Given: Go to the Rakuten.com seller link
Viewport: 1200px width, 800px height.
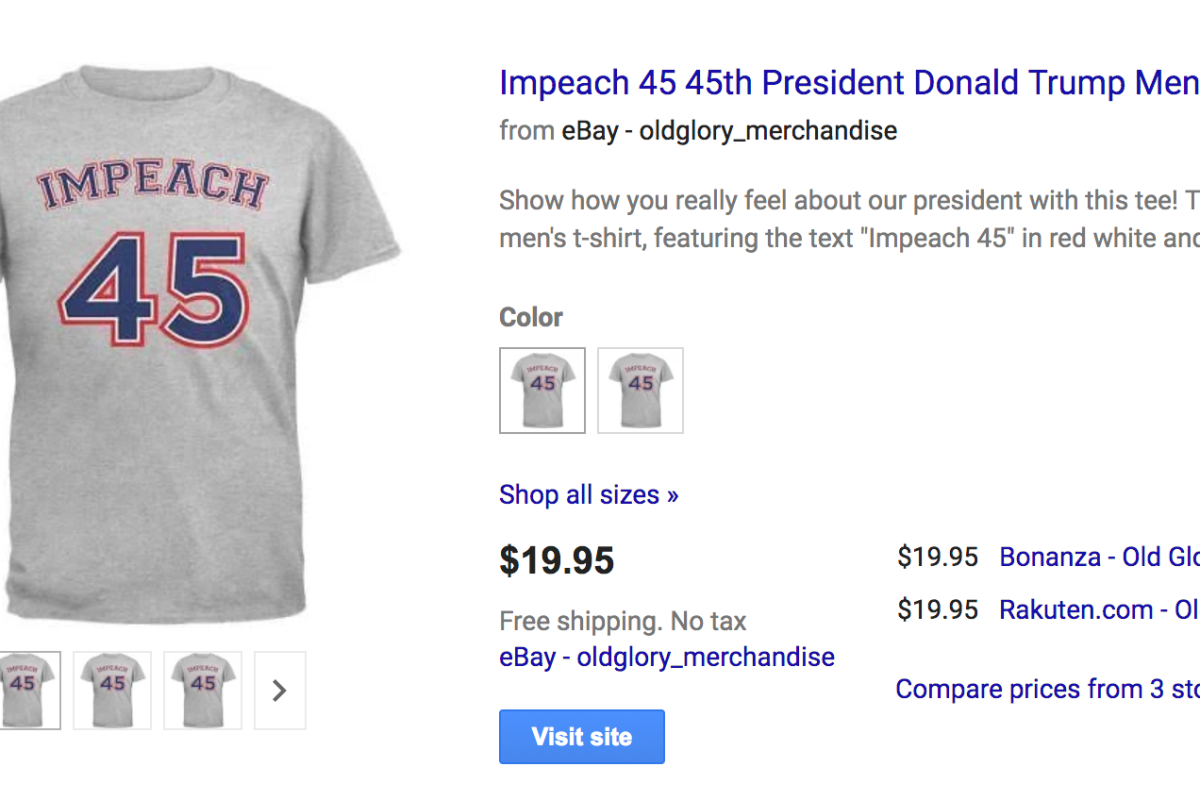Looking at the screenshot, I should tap(1098, 610).
